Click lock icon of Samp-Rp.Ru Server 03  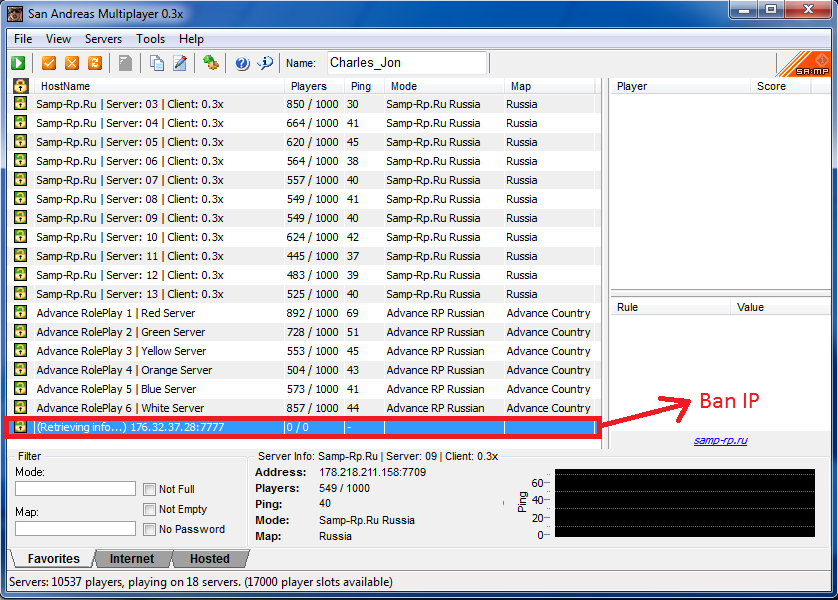(x=20, y=104)
